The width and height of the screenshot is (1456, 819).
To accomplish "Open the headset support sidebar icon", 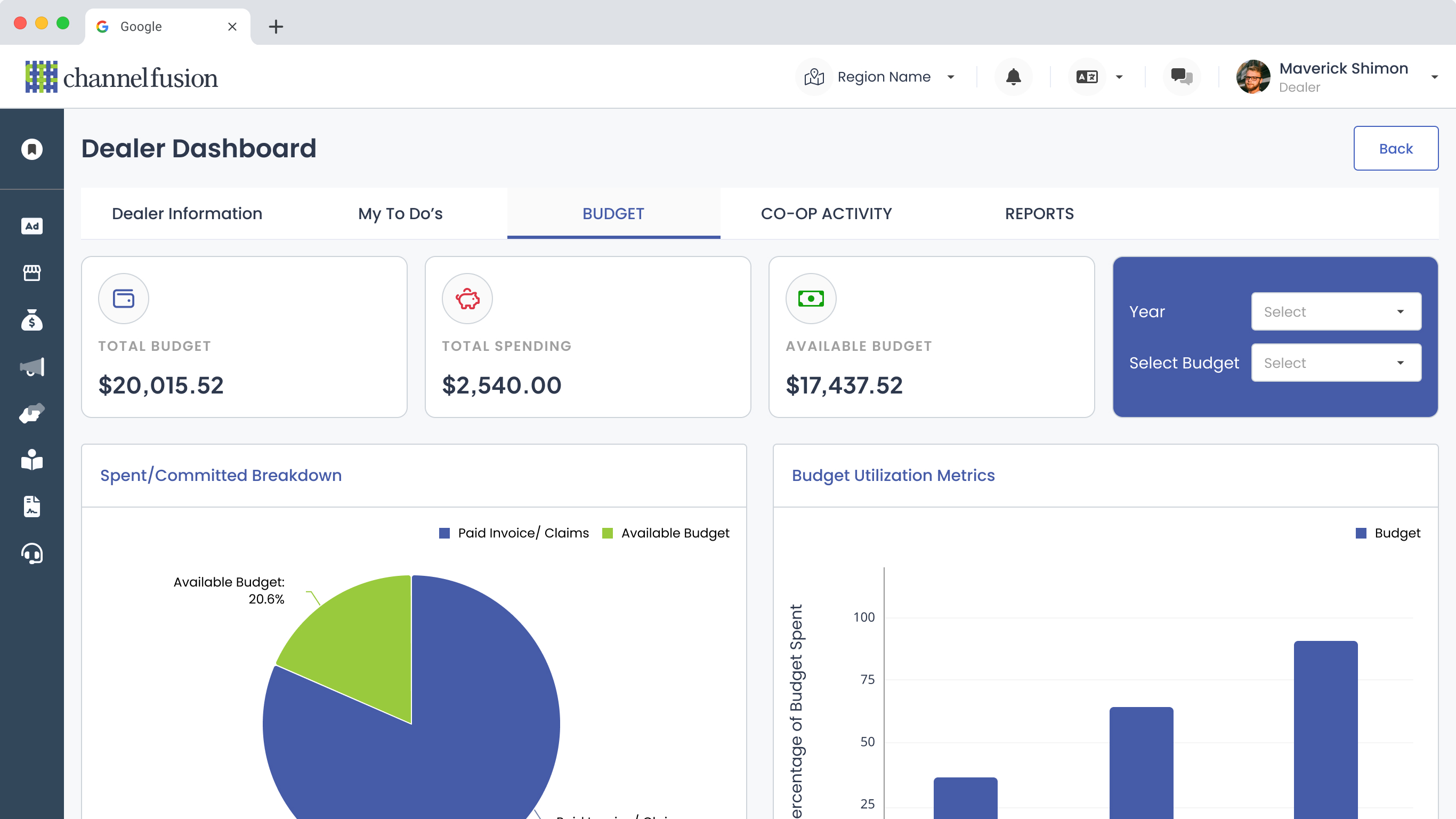I will click(31, 553).
